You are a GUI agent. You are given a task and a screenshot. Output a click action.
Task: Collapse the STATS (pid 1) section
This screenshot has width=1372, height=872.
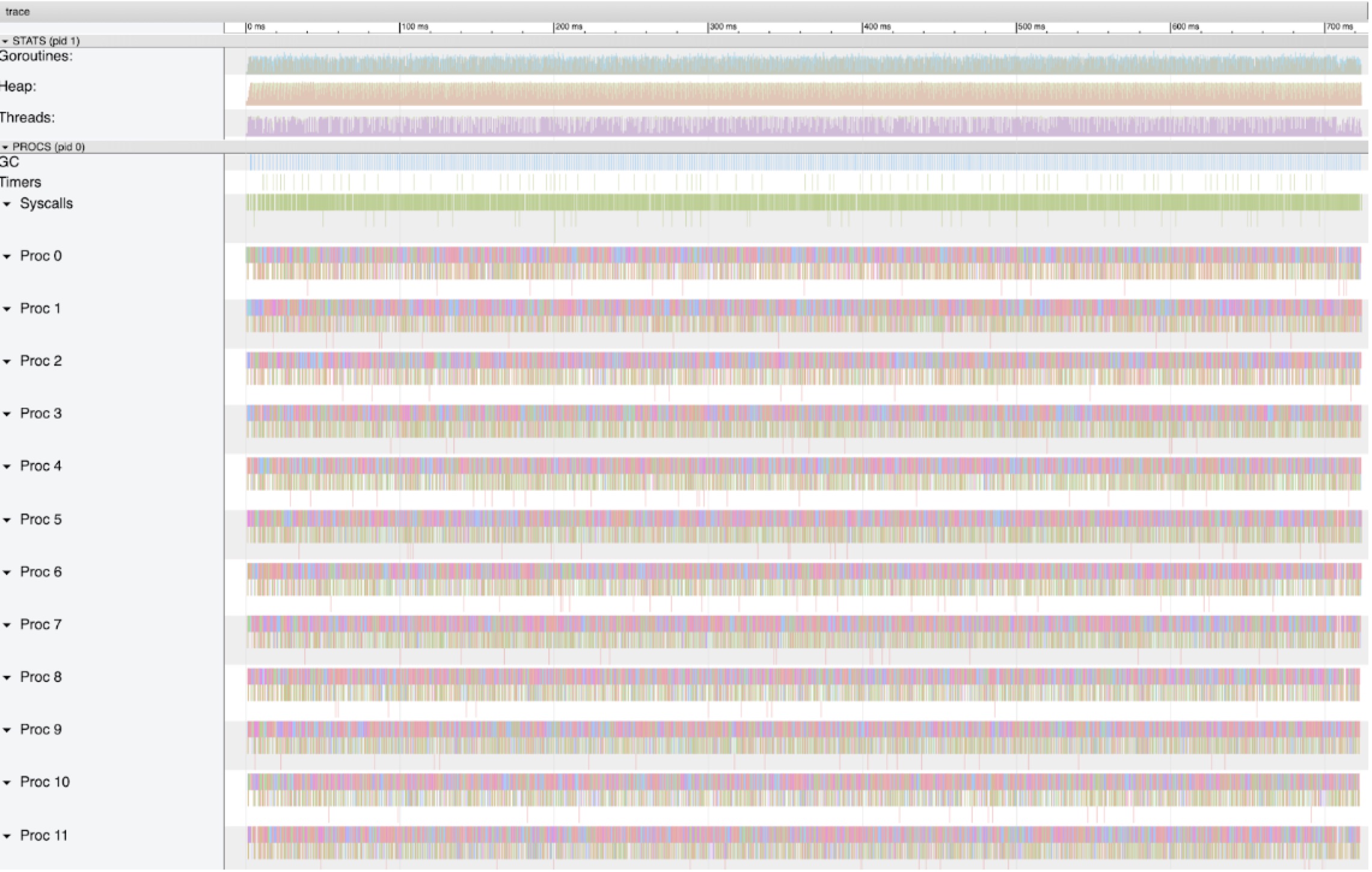click(x=5, y=41)
